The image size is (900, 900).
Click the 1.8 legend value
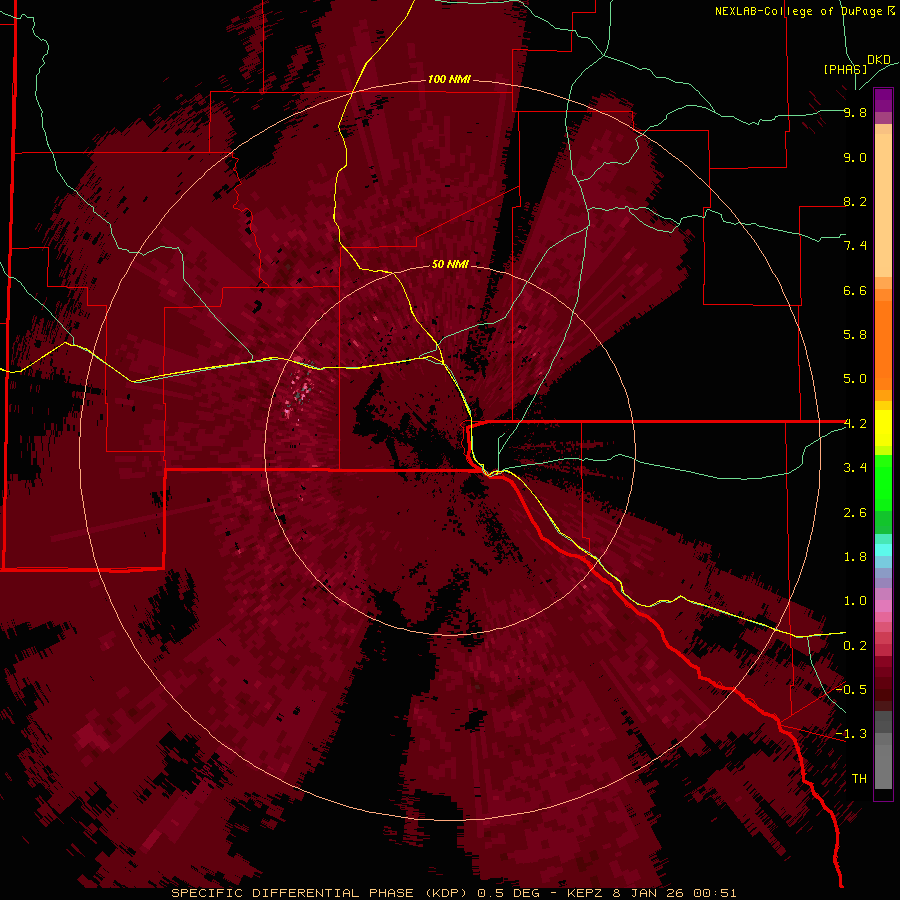(855, 557)
